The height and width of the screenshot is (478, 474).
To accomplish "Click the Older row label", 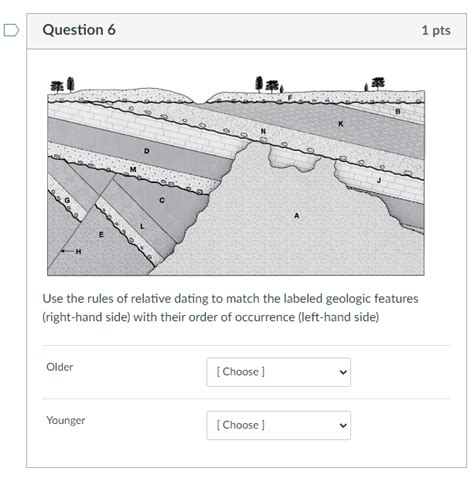I will coord(60,367).
